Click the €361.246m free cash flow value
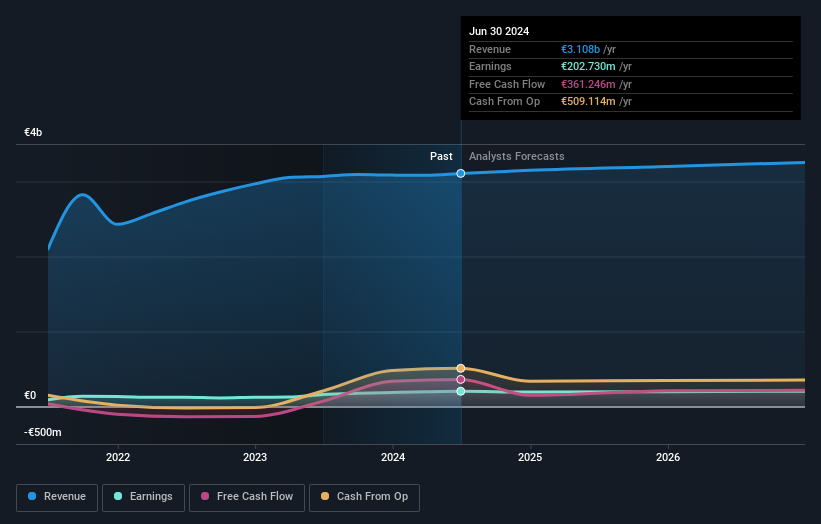 pyautogui.click(x=588, y=84)
